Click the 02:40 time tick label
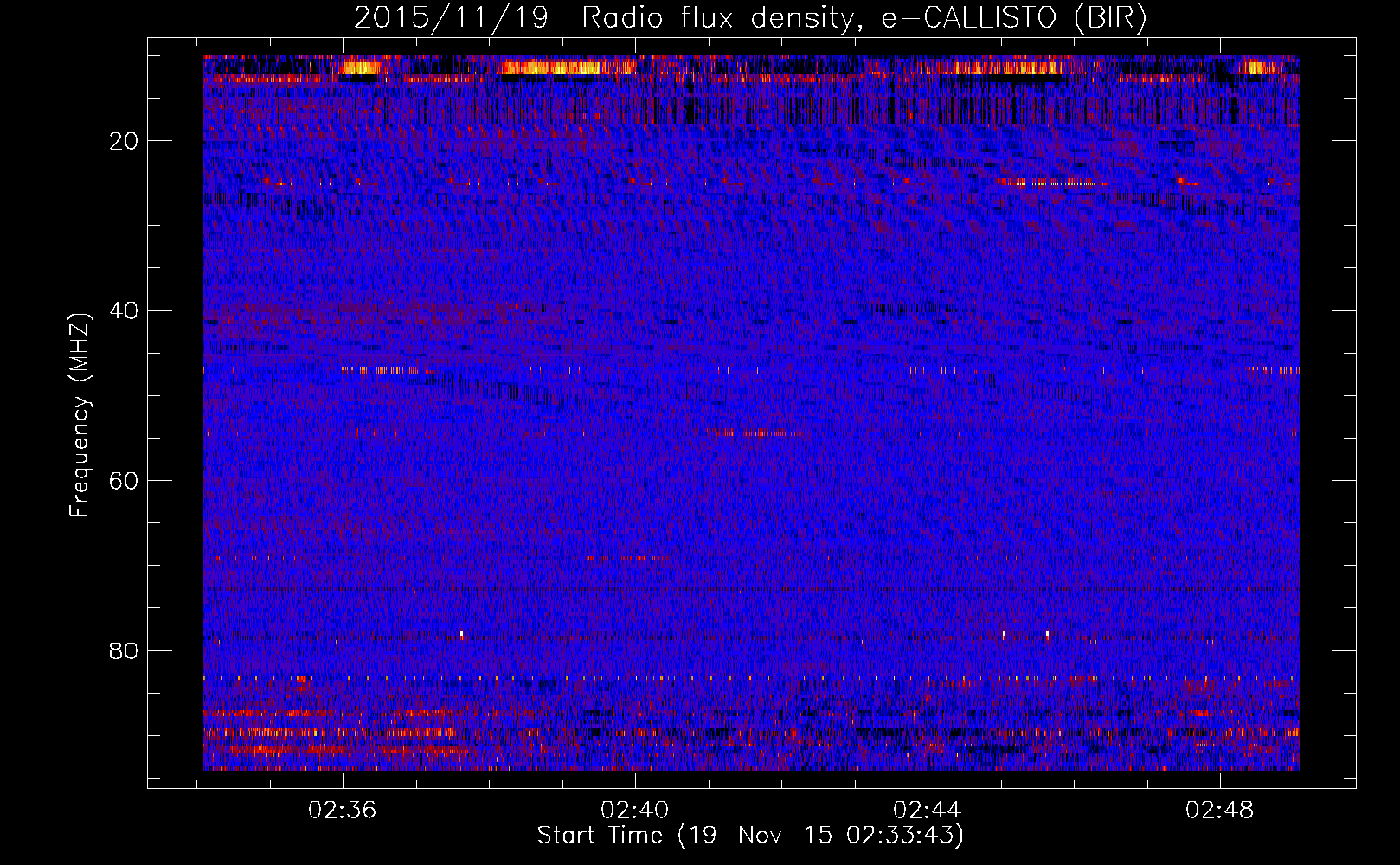This screenshot has width=1400, height=865. pyautogui.click(x=635, y=811)
